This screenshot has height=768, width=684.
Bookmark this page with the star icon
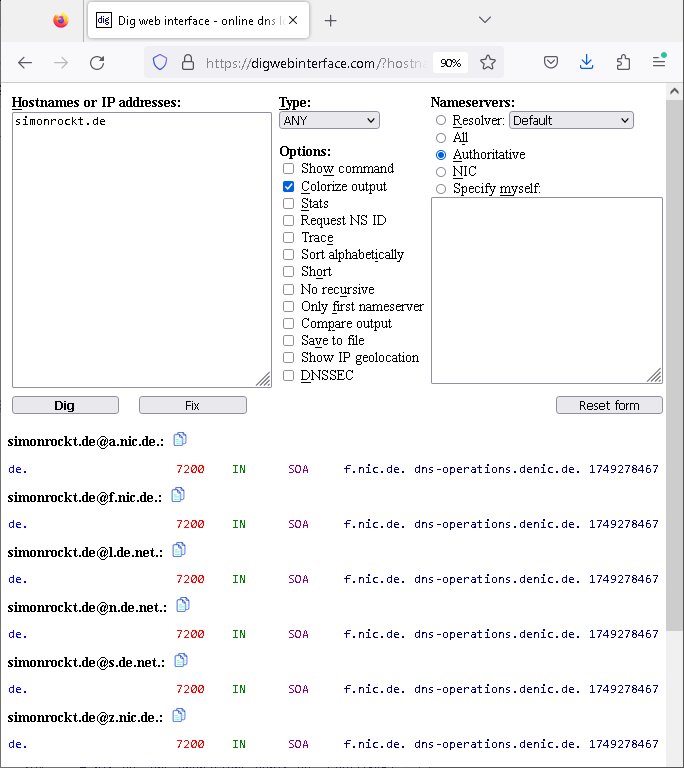[x=488, y=62]
